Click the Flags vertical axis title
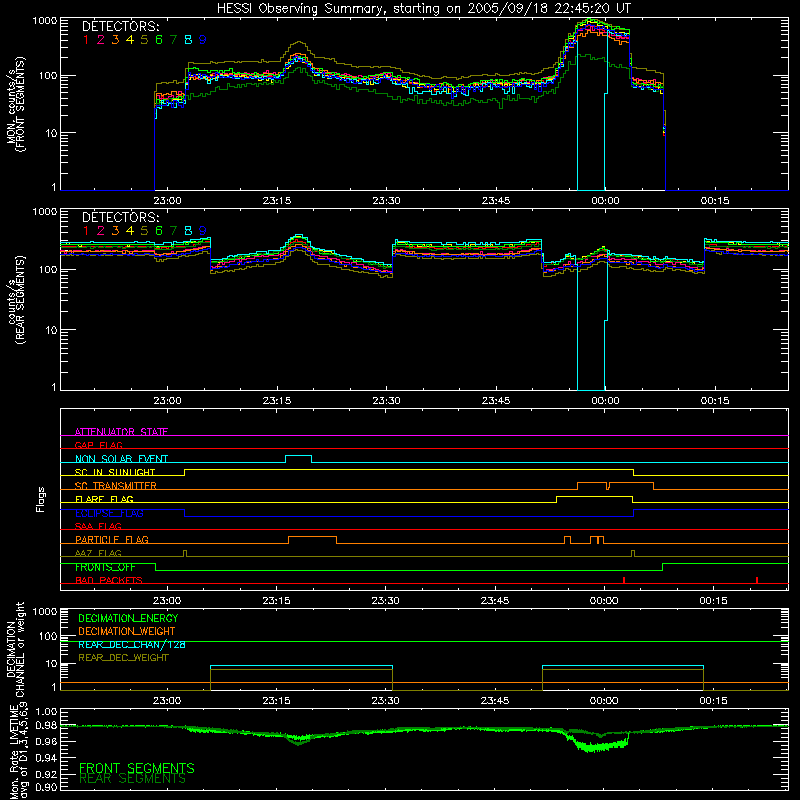 40,499
